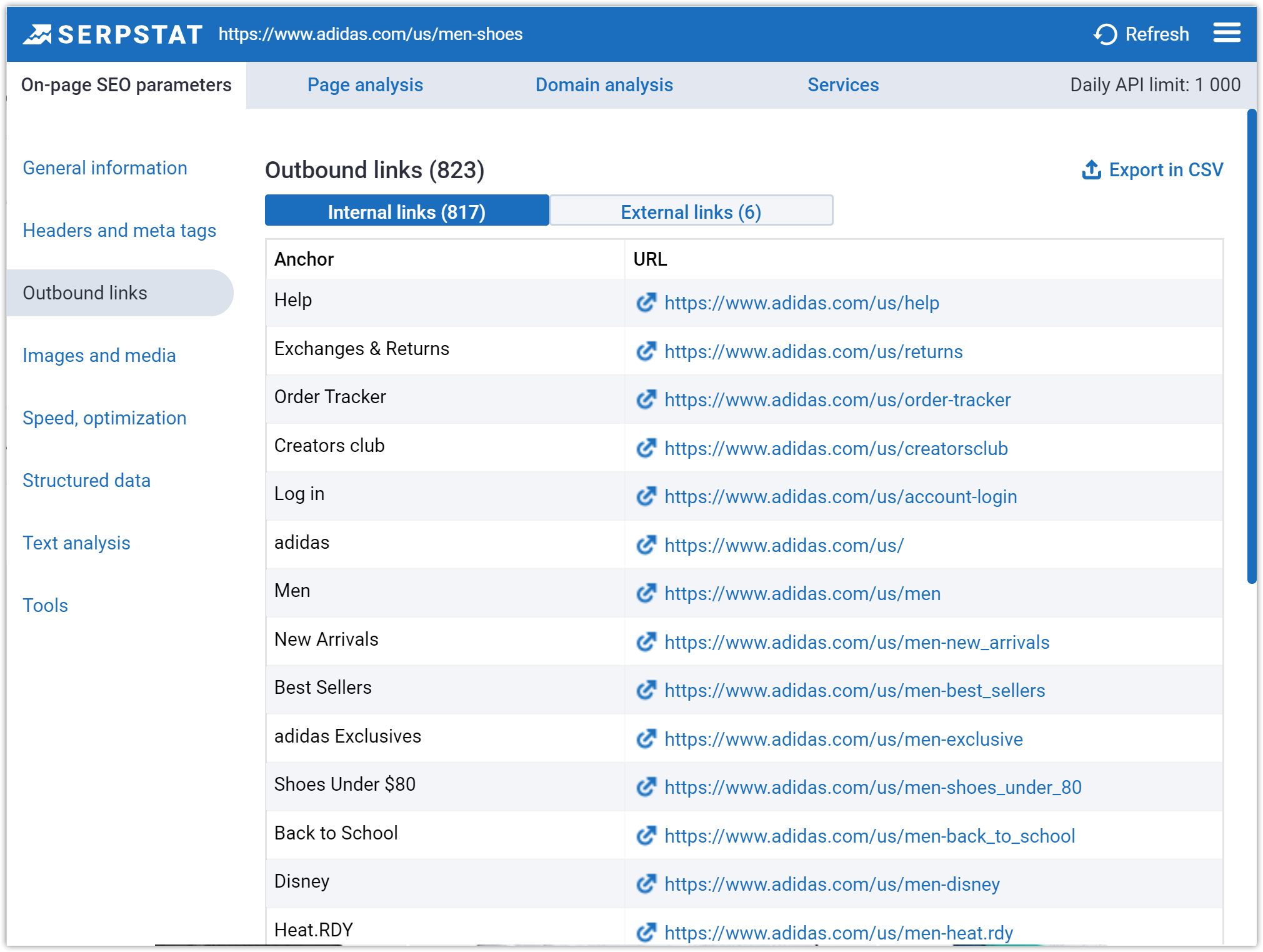Image resolution: width=1263 pixels, height=952 pixels.
Task: Open Speed, optimization section
Action: (x=104, y=418)
